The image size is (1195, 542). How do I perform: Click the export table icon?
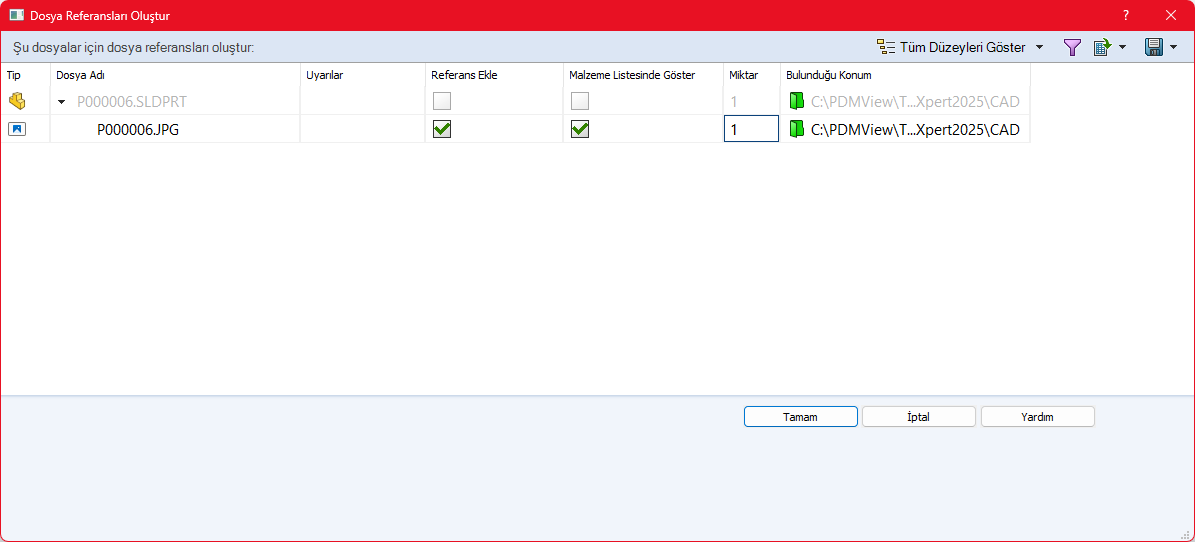(x=1103, y=47)
